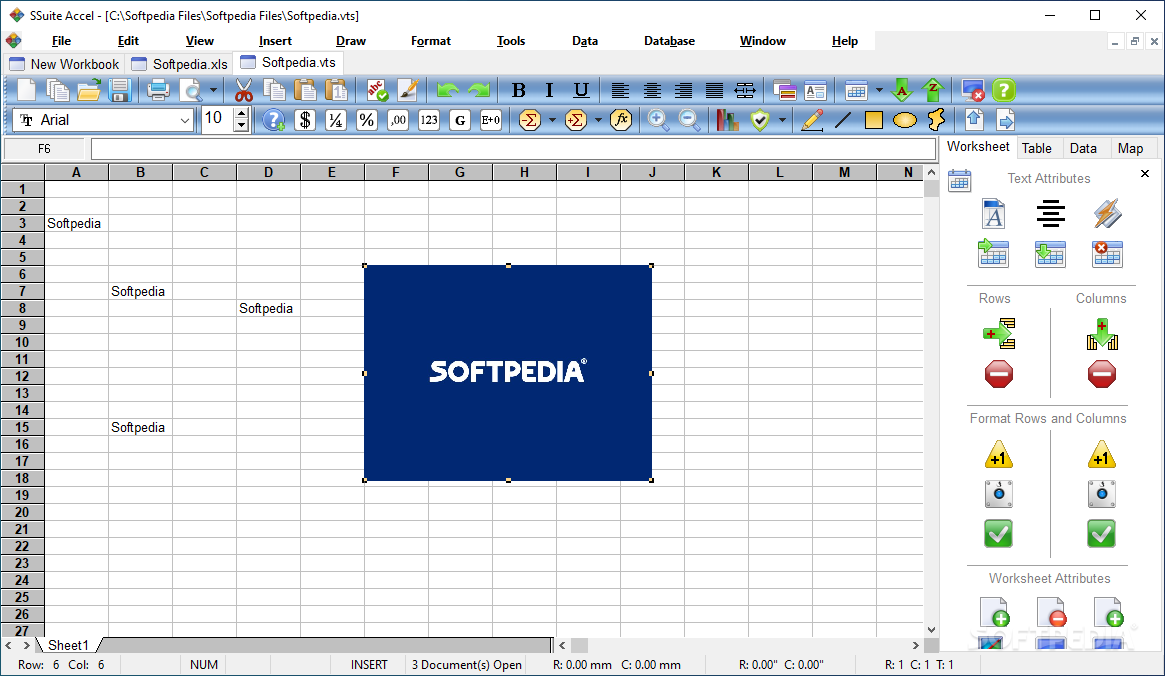Toggle Italic formatting
1165x676 pixels.
549,91
